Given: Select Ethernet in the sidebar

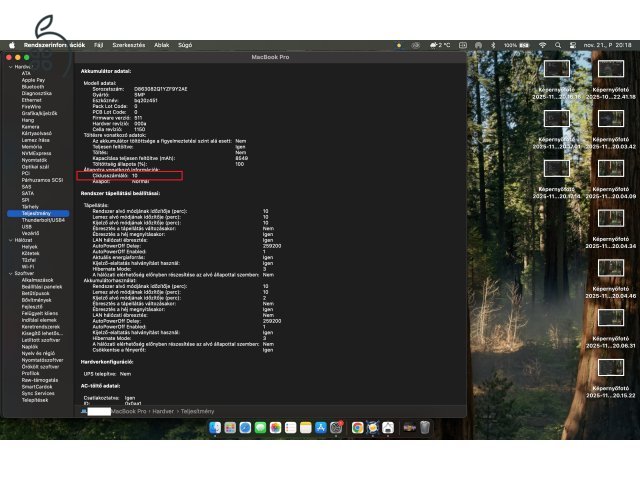Looking at the screenshot, I should pyautogui.click(x=31, y=100).
